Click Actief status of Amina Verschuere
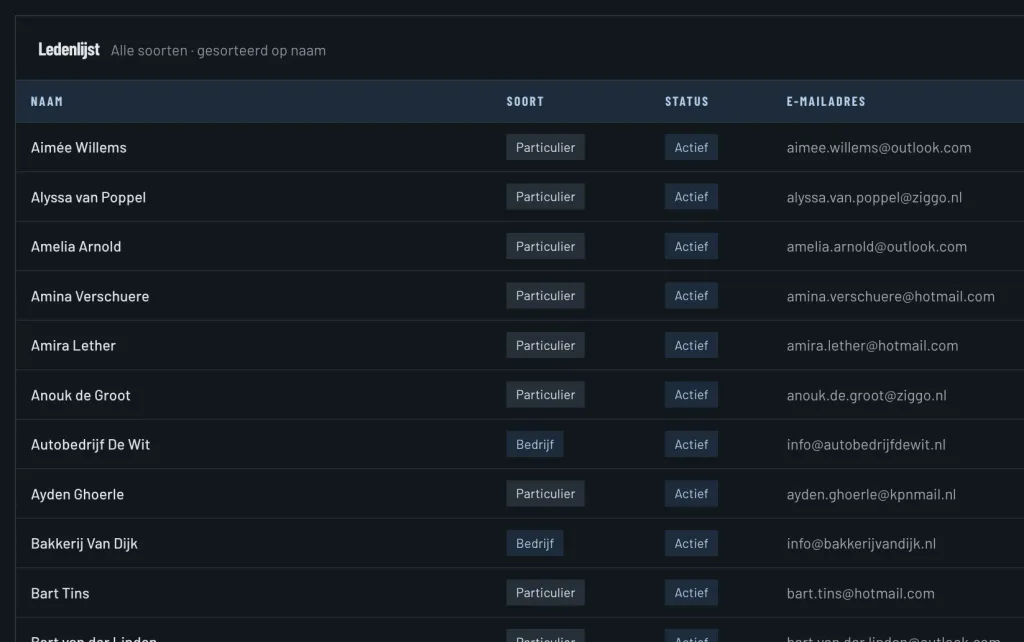This screenshot has width=1024, height=642. (x=691, y=296)
